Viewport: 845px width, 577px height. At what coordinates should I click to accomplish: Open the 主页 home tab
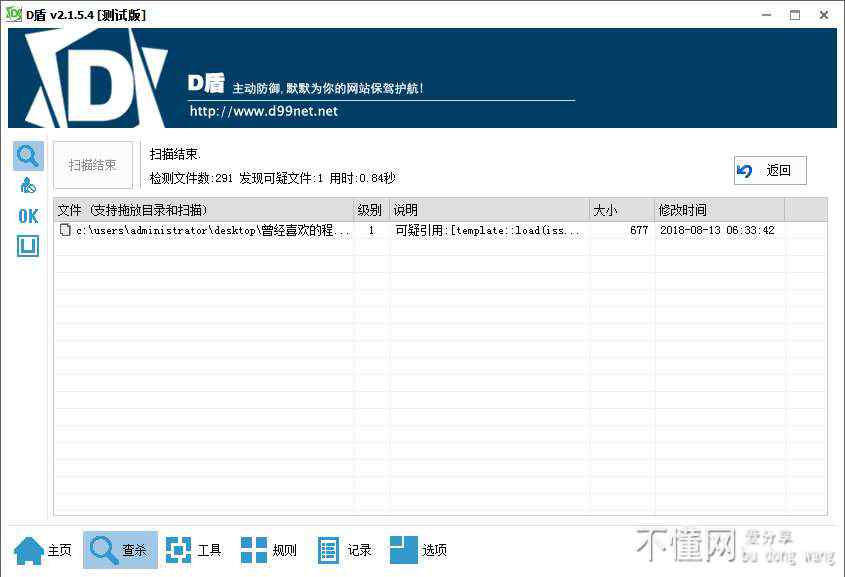click(44, 550)
